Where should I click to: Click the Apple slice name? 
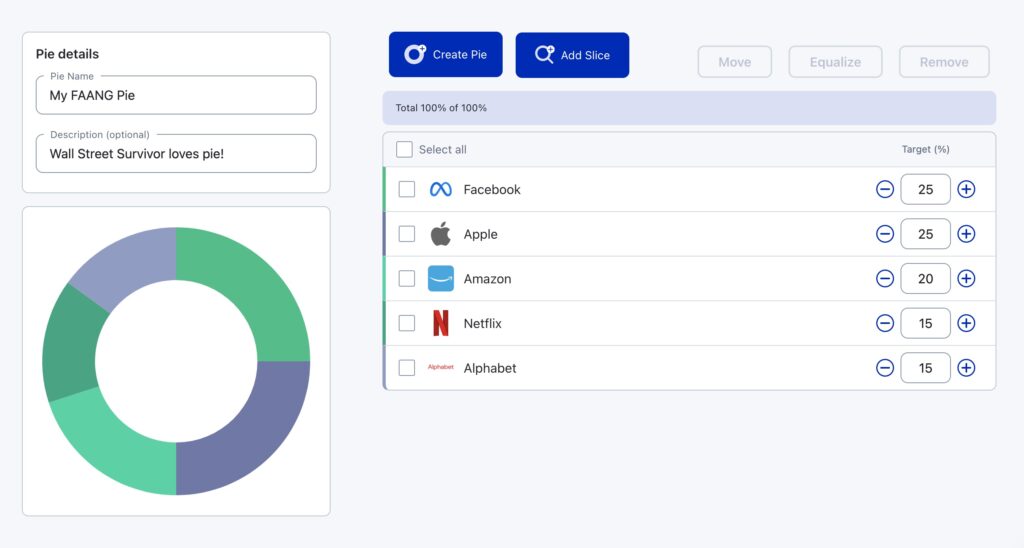tap(481, 234)
